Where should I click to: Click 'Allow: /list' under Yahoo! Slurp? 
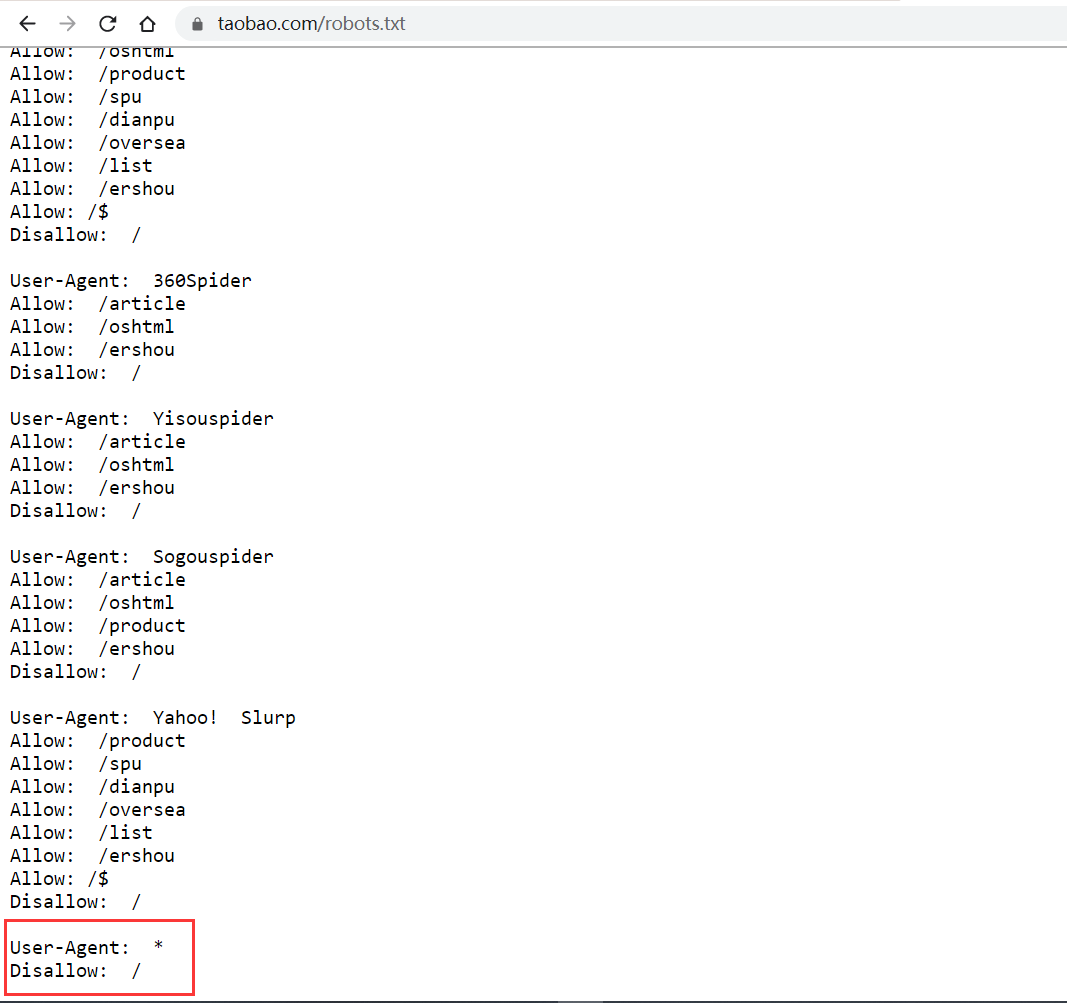(81, 833)
